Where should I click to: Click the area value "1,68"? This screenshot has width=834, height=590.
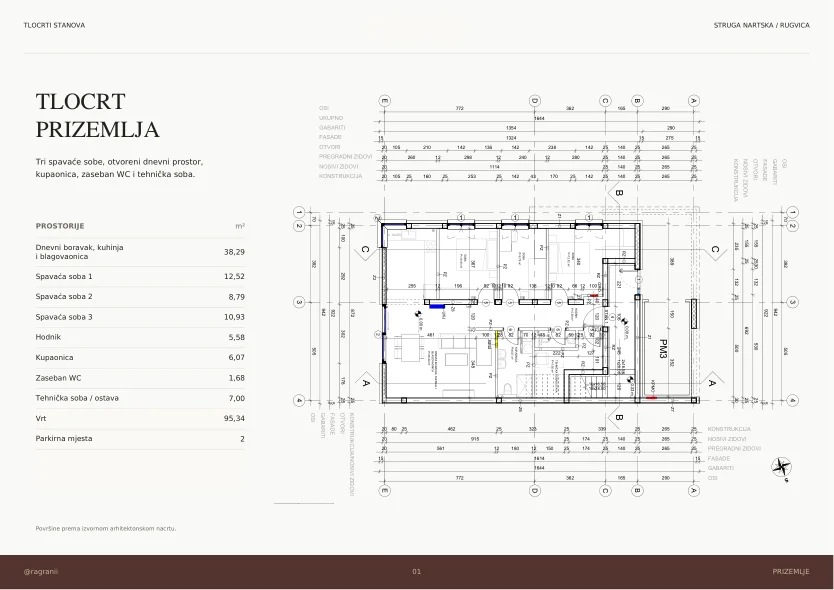(237, 378)
